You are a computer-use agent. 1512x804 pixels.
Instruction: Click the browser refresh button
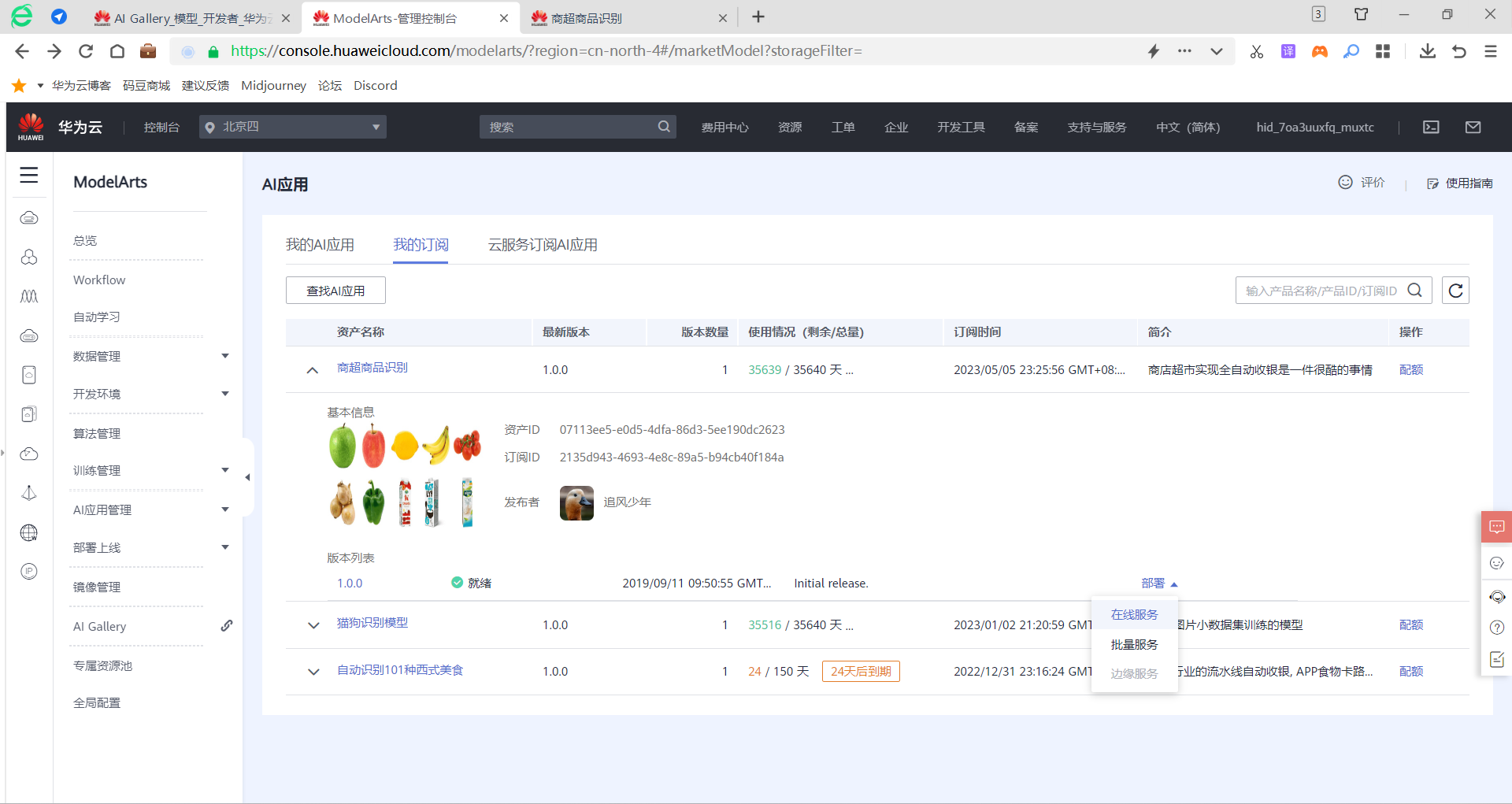click(x=86, y=51)
